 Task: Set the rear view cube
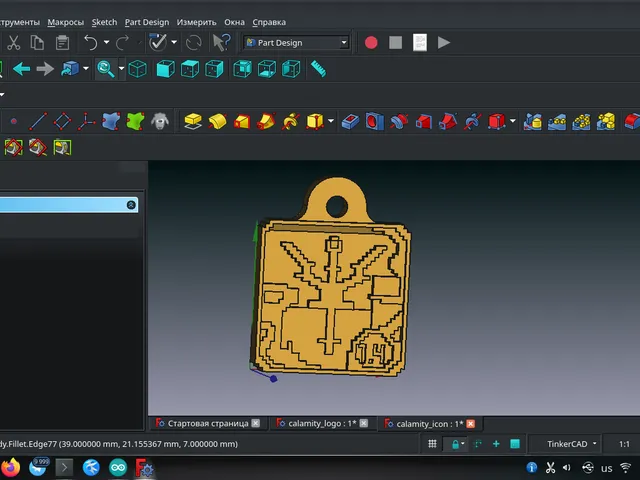(x=242, y=69)
